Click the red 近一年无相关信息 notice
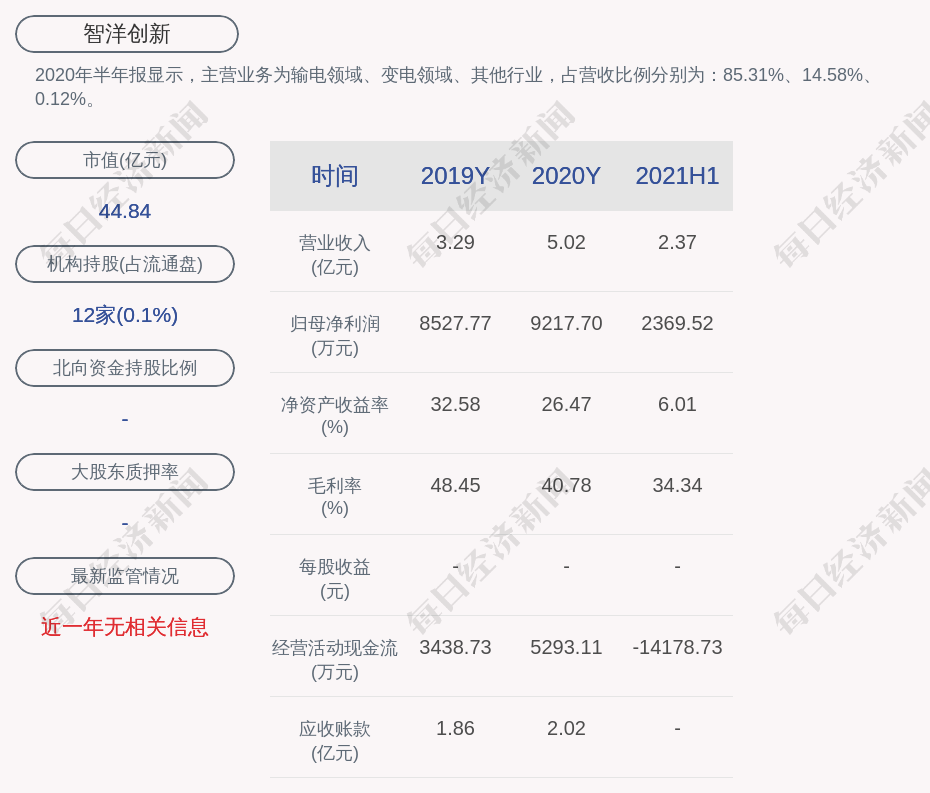Viewport: 930px width, 793px height. pyautogui.click(x=125, y=627)
